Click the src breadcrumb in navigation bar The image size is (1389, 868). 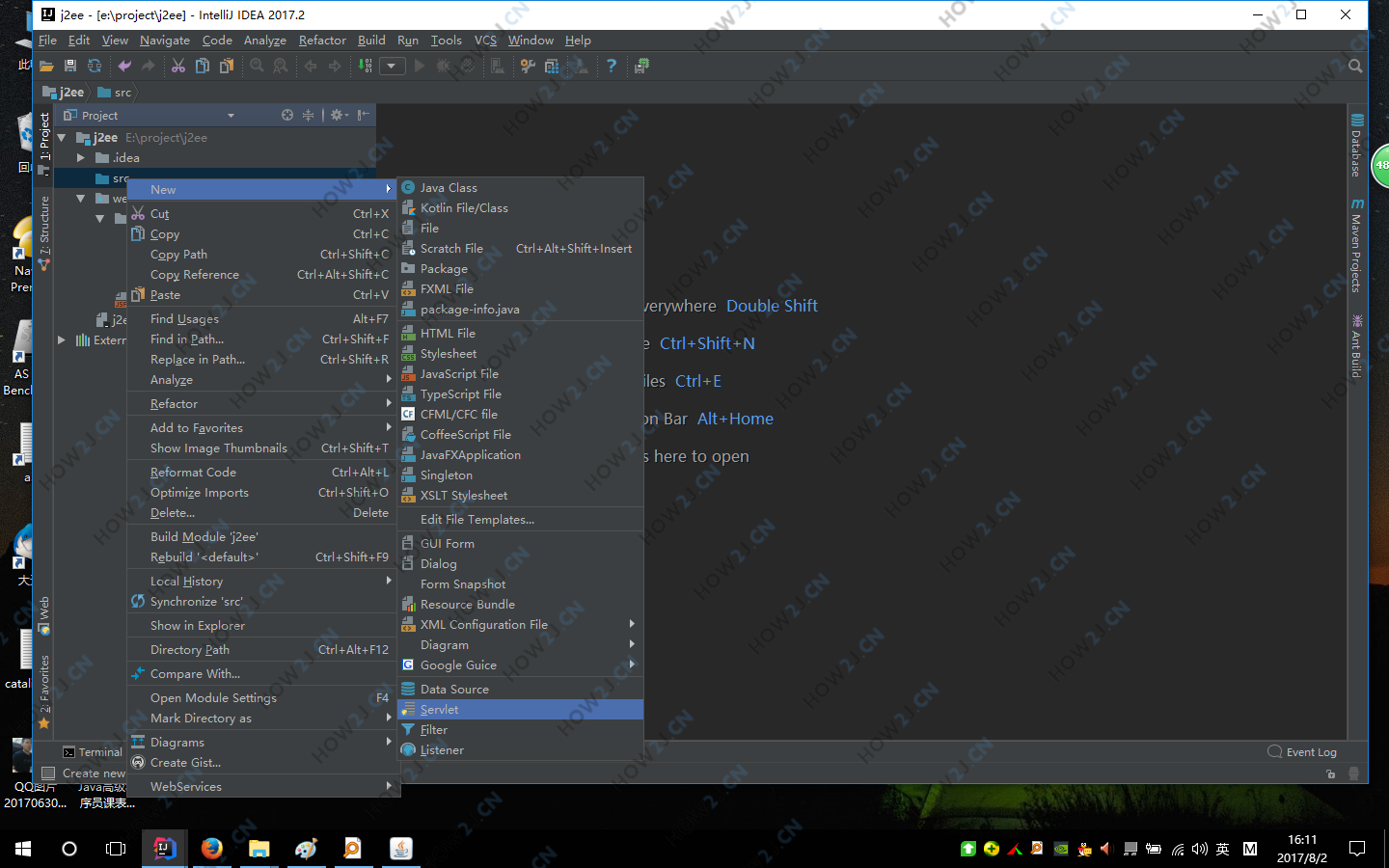pos(115,93)
